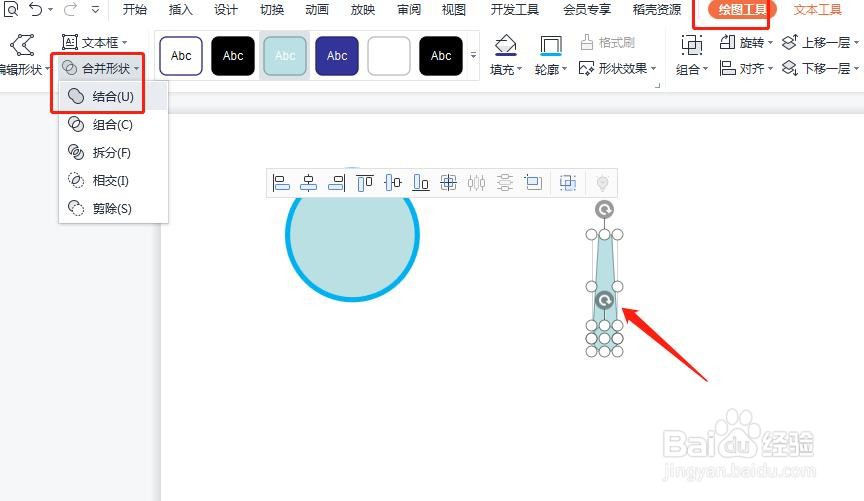Click distribute vertically icon in floating toolbar

505,182
